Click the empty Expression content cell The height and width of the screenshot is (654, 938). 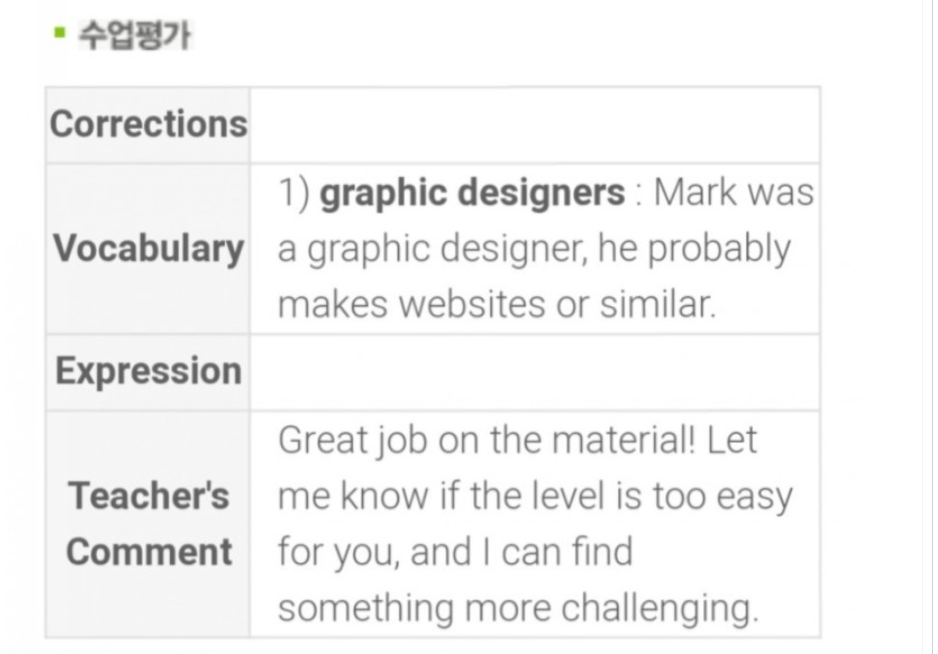535,372
